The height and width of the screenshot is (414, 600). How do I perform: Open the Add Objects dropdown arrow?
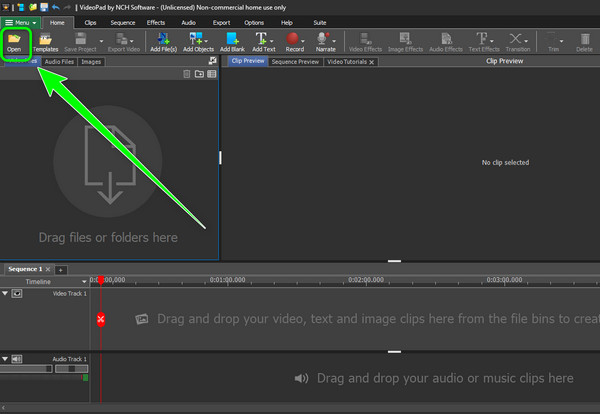pyautogui.click(x=206, y=41)
